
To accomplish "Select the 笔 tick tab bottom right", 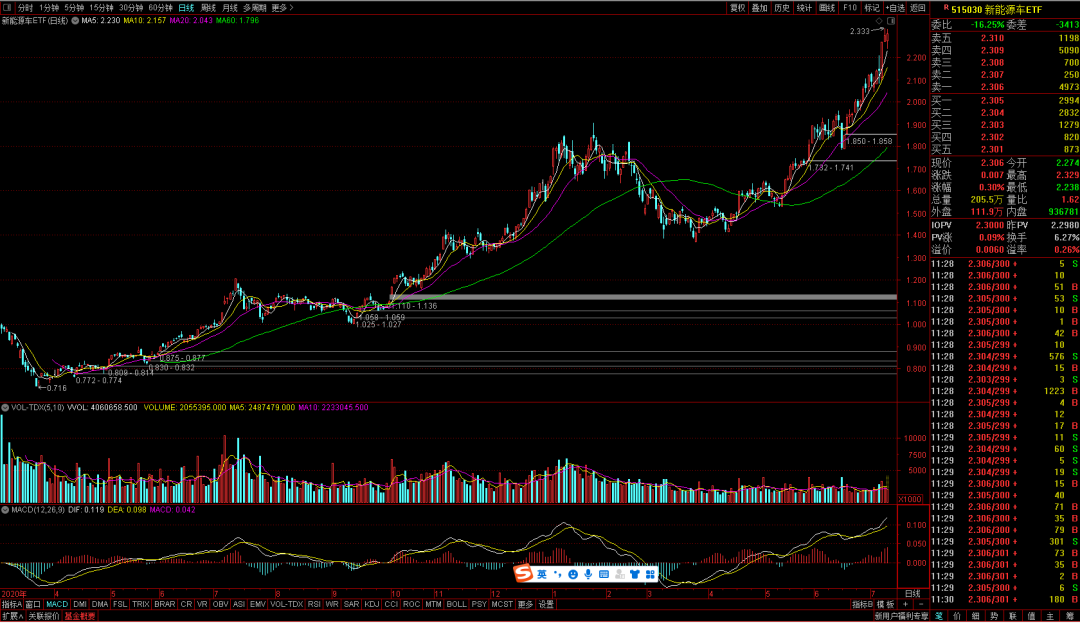I will pos(939,616).
